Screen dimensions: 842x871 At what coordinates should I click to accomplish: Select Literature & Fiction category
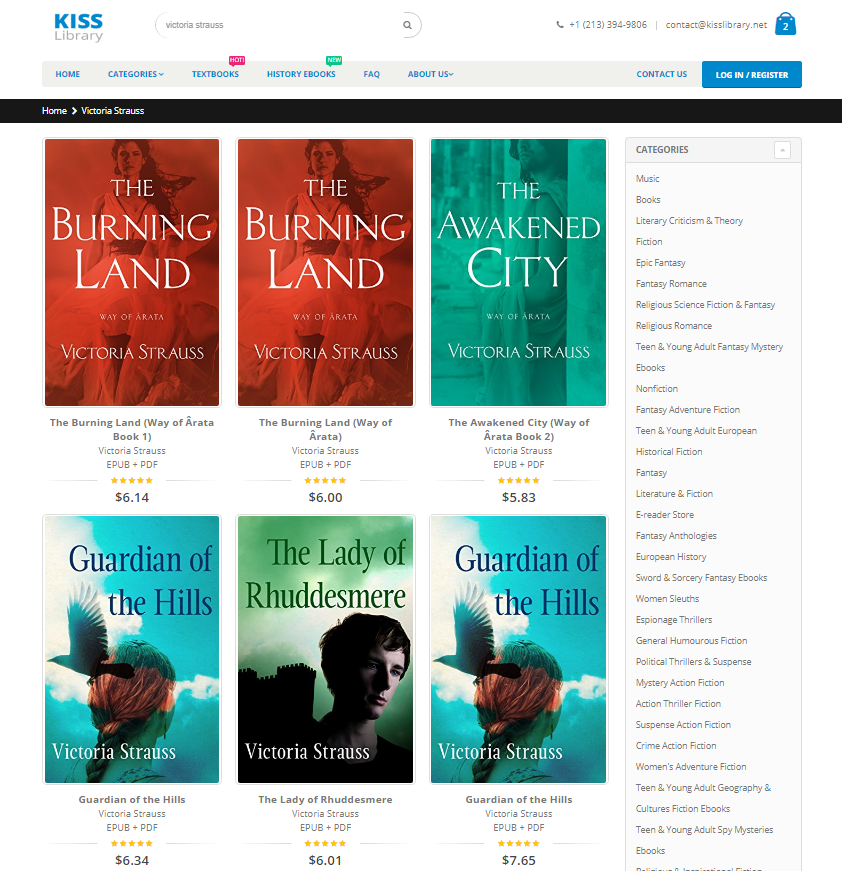[674, 494]
